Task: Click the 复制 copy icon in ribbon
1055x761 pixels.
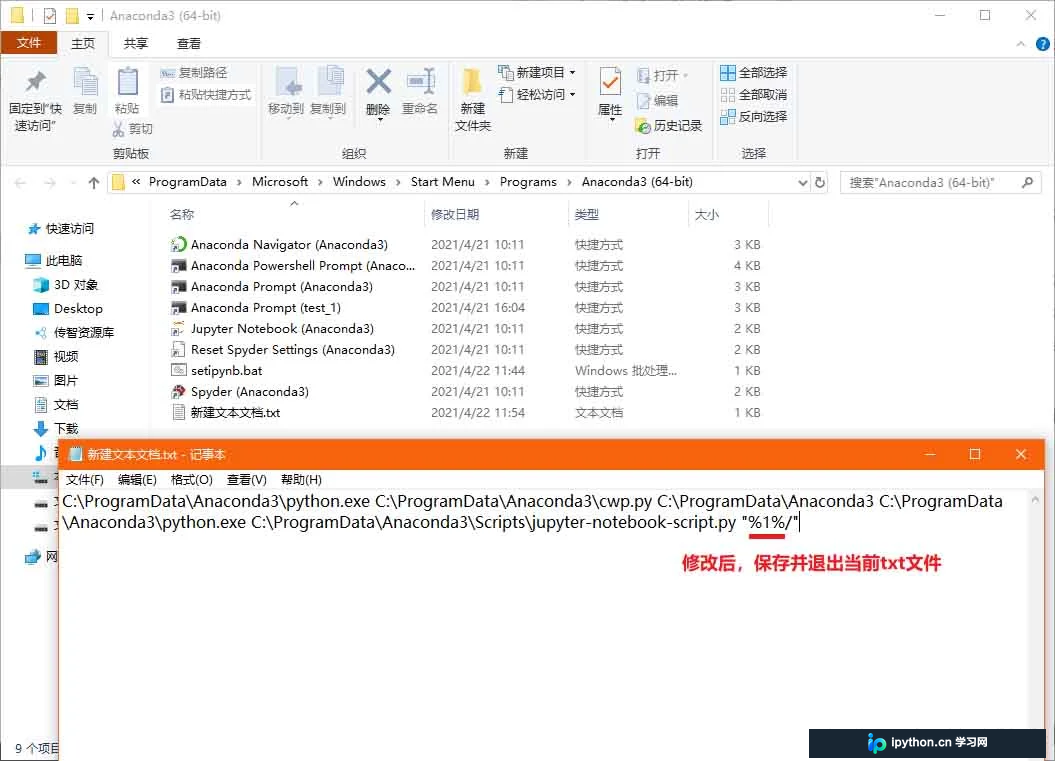Action: [85, 83]
